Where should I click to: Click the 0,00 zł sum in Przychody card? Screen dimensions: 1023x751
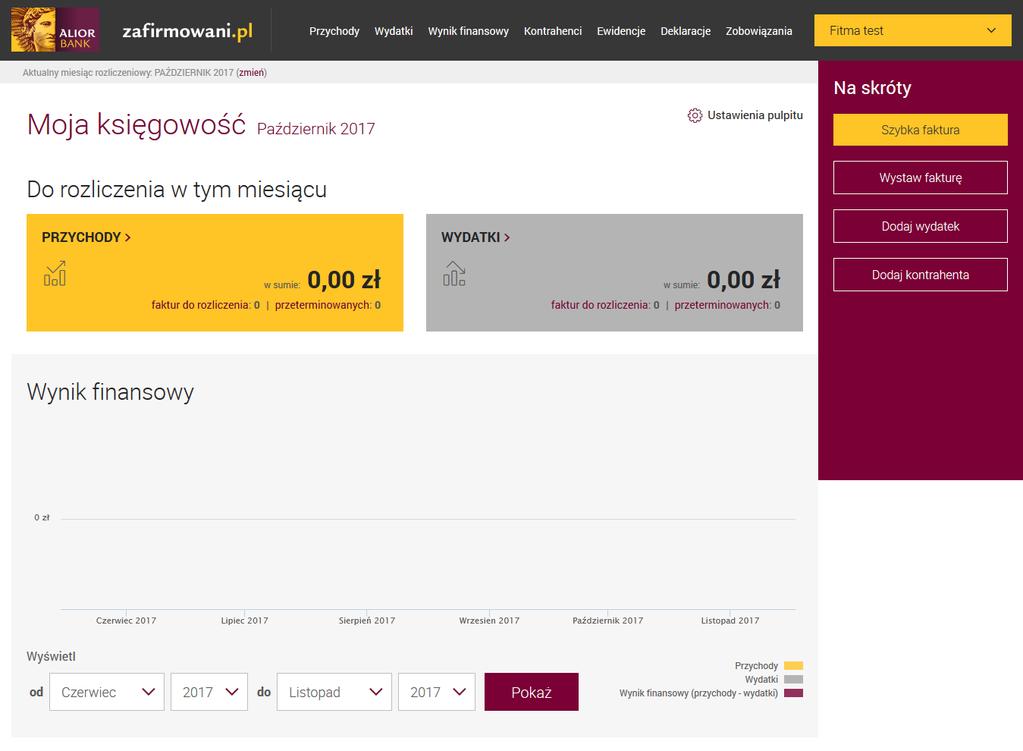[344, 280]
